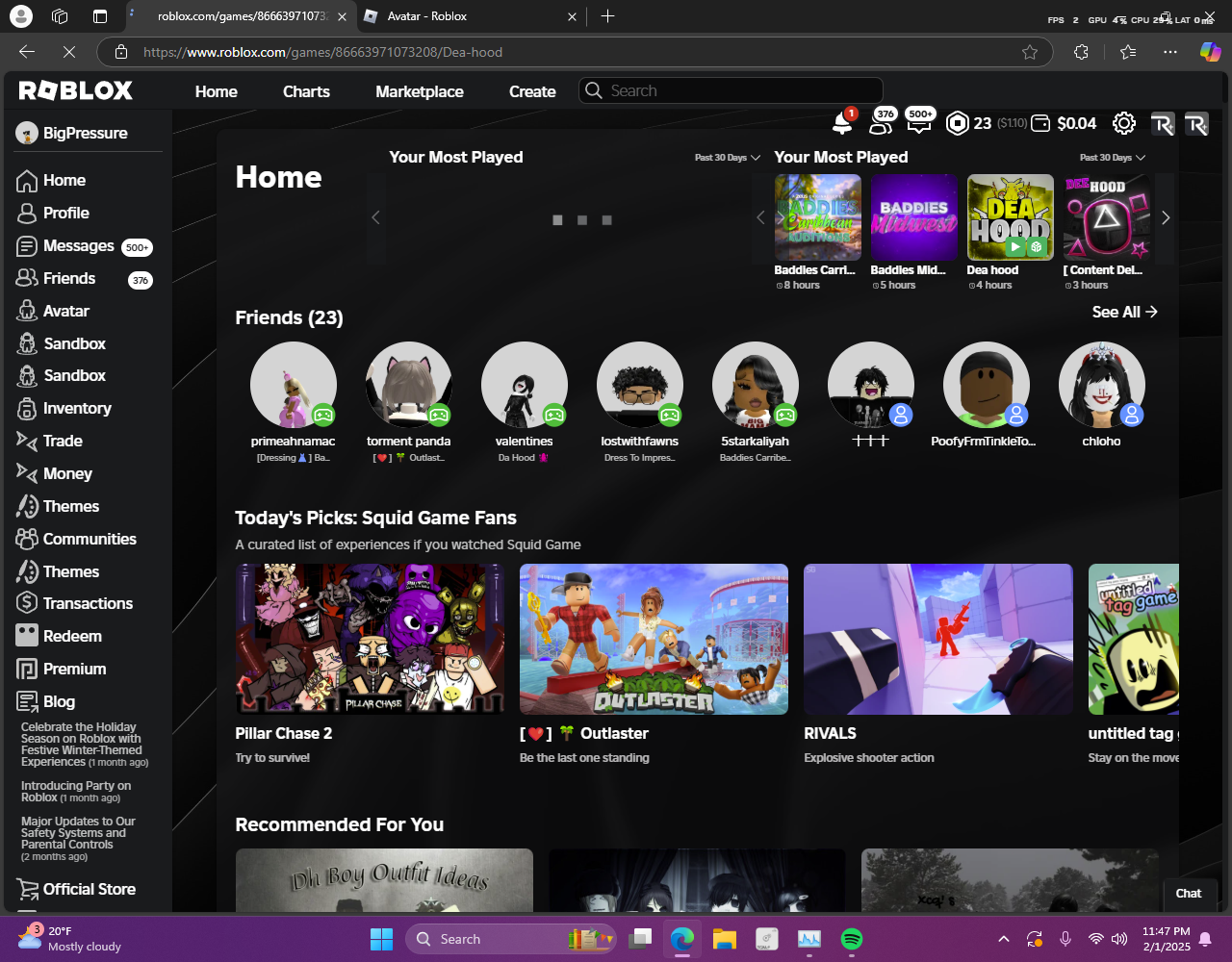Select Marketplace in top navigation
This screenshot has width=1232, height=962.
pos(420,92)
